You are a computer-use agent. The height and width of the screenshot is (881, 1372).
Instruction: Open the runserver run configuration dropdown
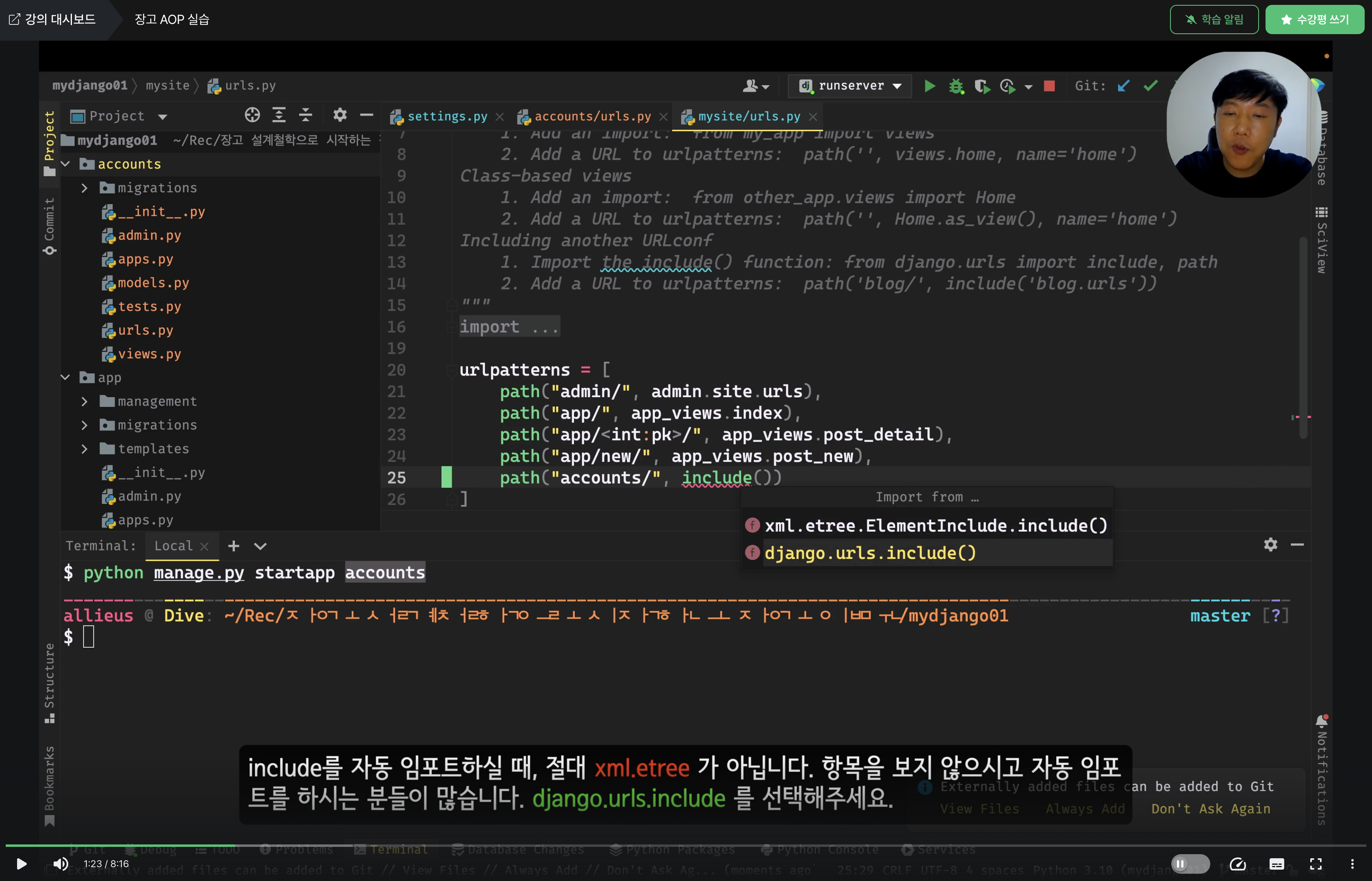(851, 86)
